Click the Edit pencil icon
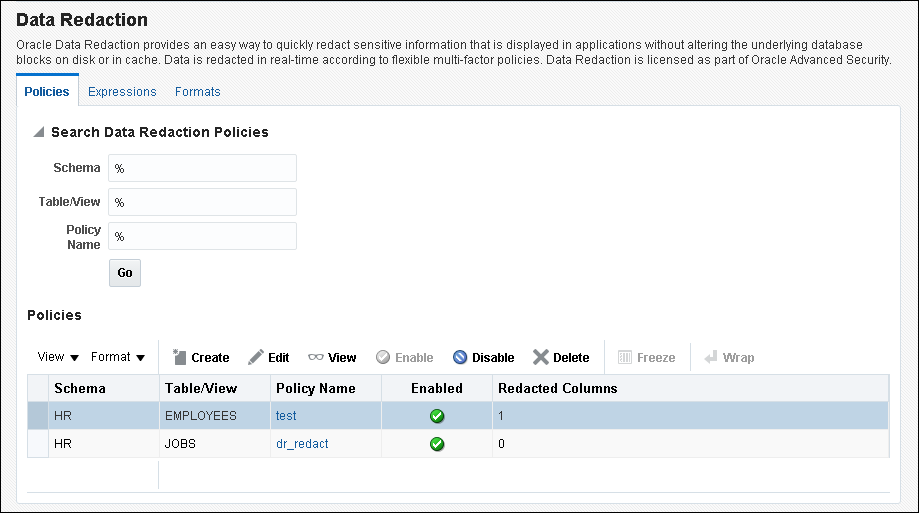The width and height of the screenshot is (919, 513). click(x=256, y=357)
